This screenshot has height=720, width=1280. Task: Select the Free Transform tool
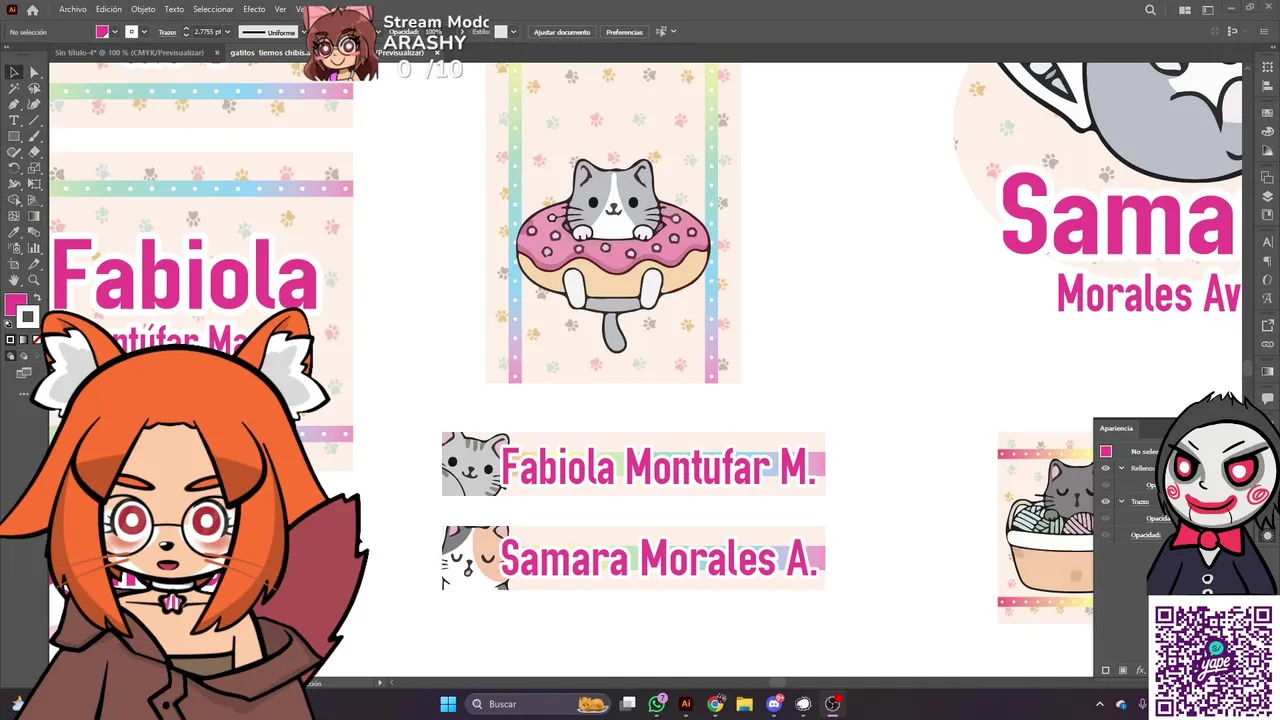(34, 184)
